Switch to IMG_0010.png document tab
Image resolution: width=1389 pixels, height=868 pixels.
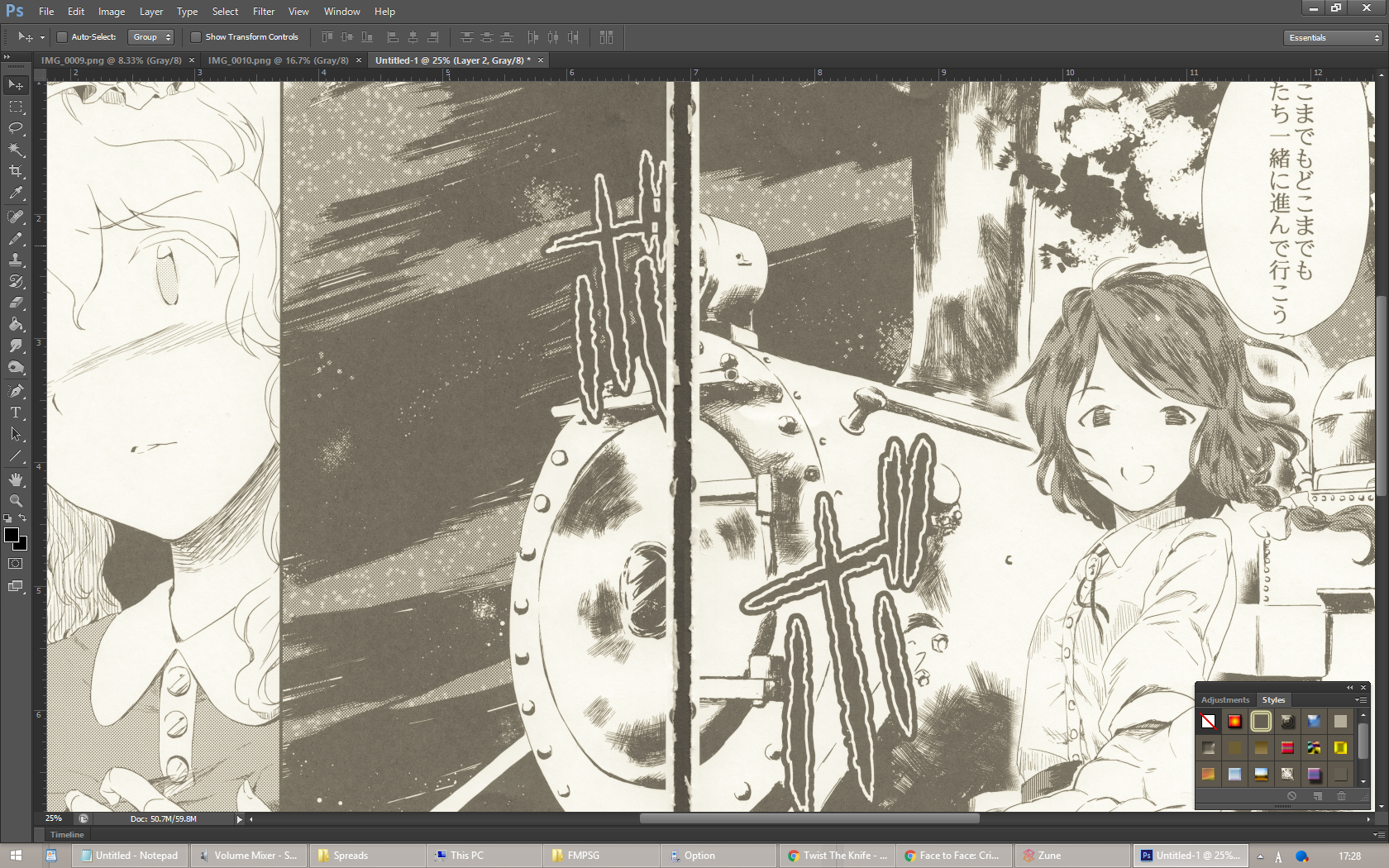(278, 60)
